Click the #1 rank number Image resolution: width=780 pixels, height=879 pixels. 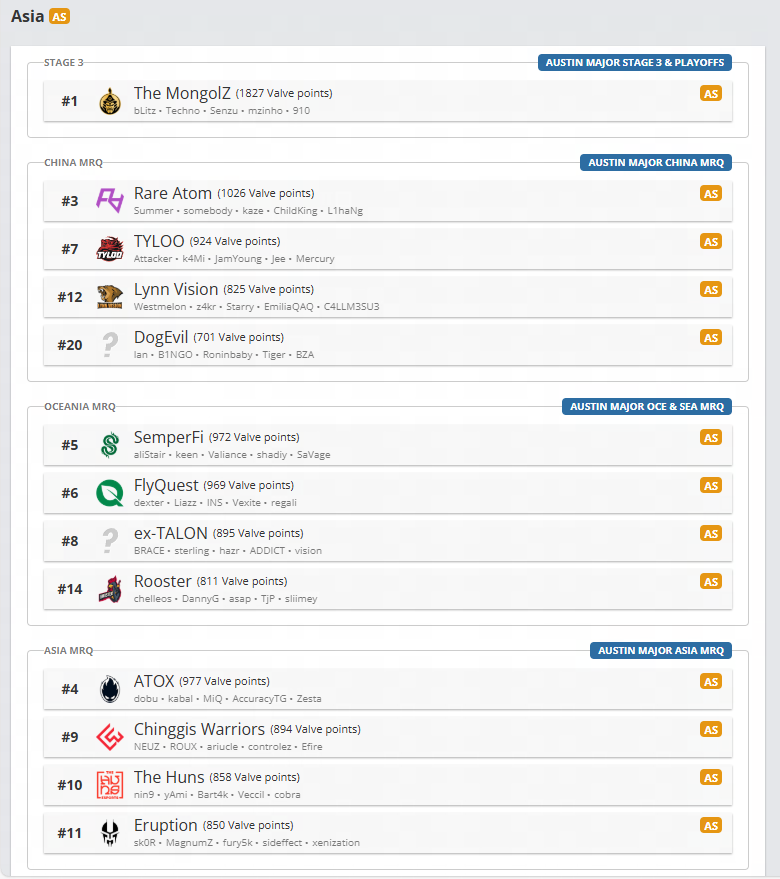click(x=70, y=101)
